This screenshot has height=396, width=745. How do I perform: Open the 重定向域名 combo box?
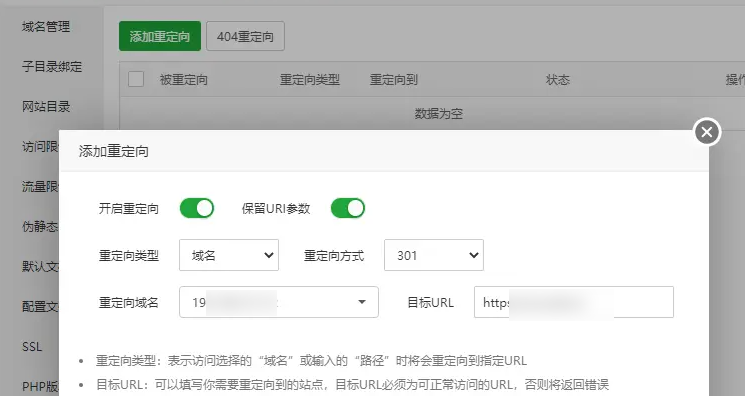[x=279, y=302]
